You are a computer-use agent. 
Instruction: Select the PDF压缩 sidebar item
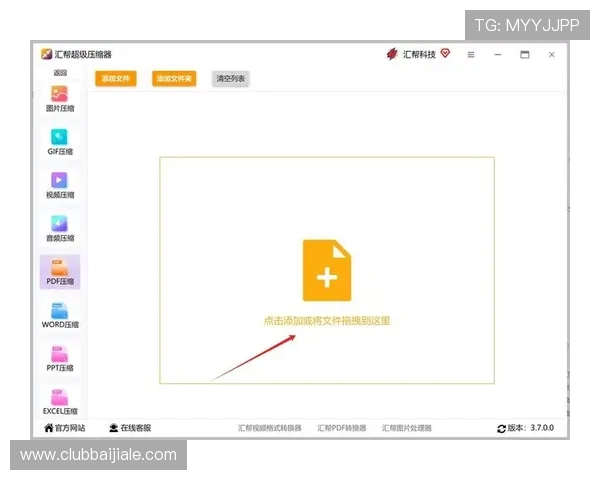point(60,272)
